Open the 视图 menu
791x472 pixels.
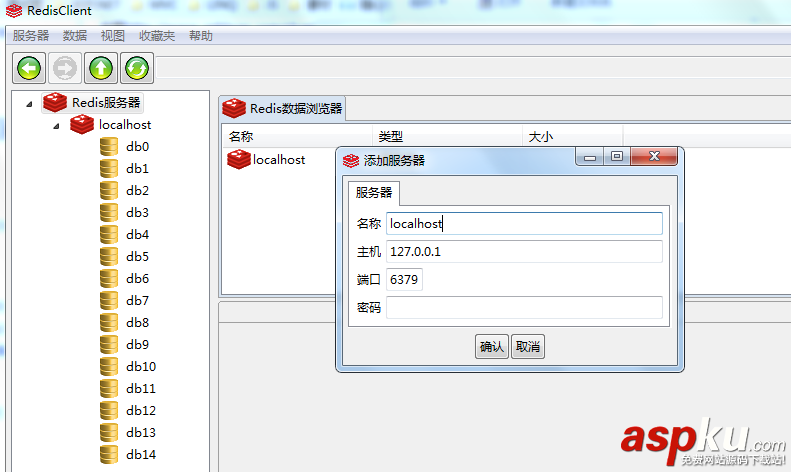(112, 36)
